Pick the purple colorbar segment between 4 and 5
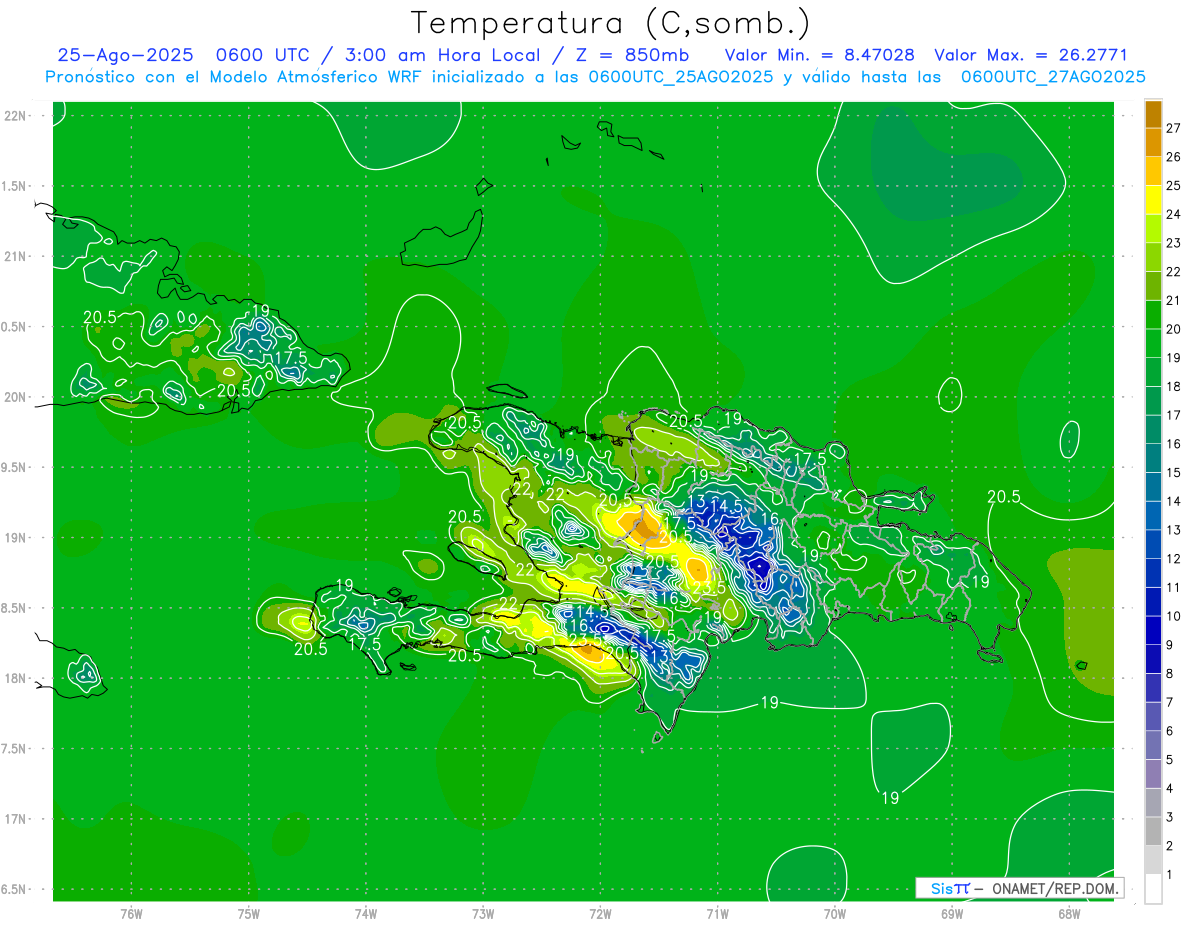Image resolution: width=1200 pixels, height=927 pixels. pyautogui.click(x=1153, y=774)
